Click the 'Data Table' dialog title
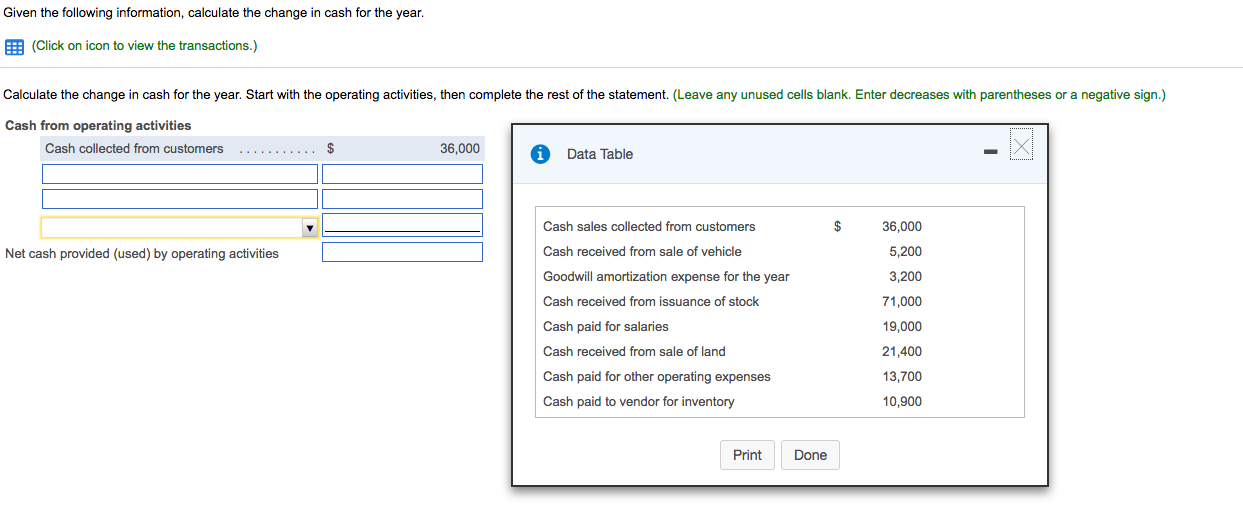Image resolution: width=1243 pixels, height=529 pixels. pyautogui.click(x=600, y=154)
